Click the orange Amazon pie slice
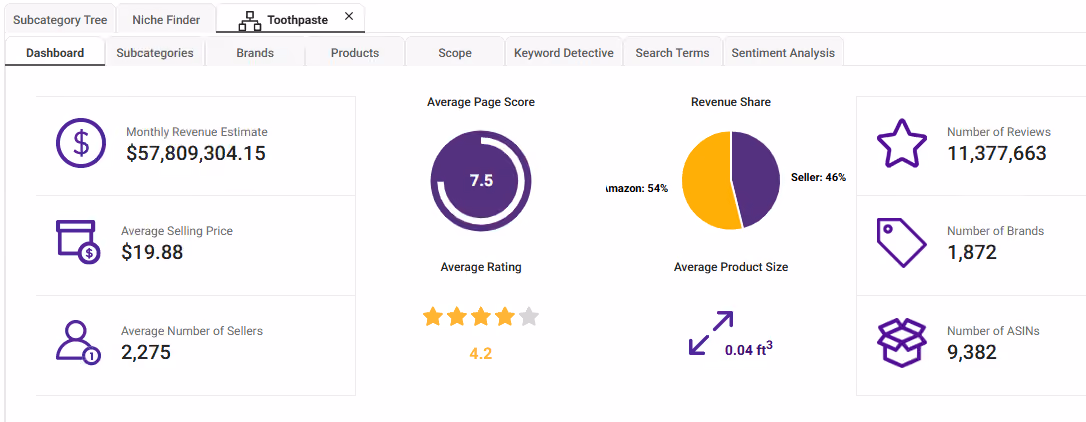1086x422 pixels. [706, 181]
